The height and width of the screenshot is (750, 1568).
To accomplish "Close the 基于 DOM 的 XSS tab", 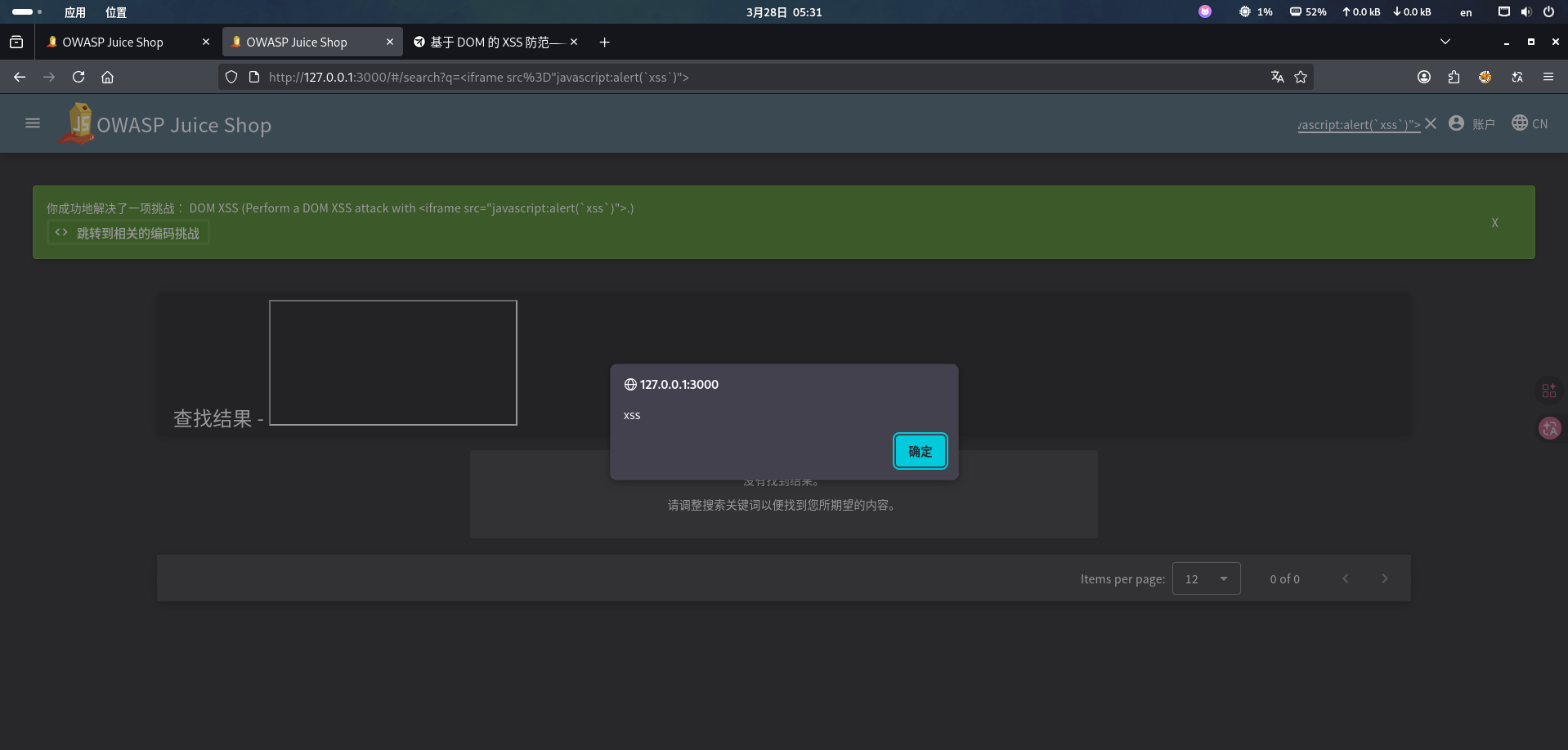I will pos(574,42).
